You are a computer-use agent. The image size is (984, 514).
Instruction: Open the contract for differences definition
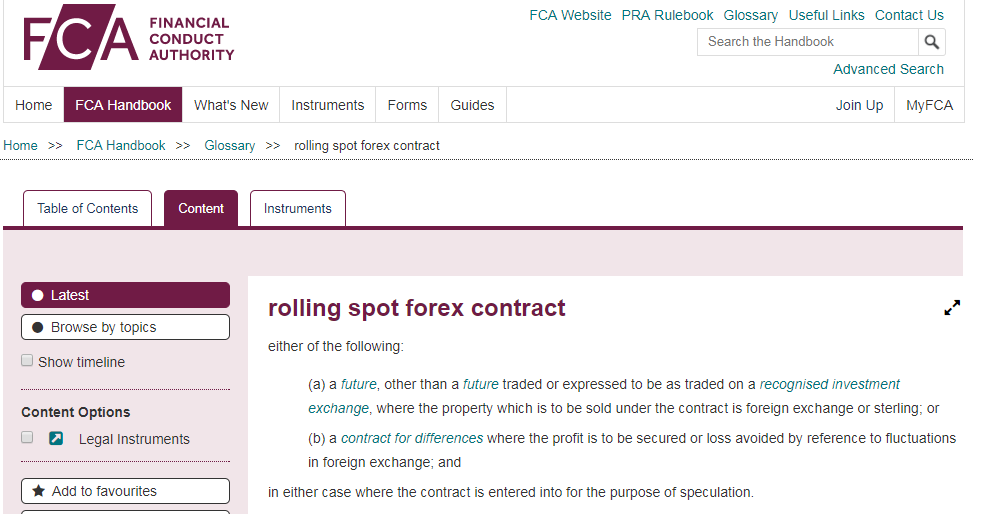tap(412, 438)
